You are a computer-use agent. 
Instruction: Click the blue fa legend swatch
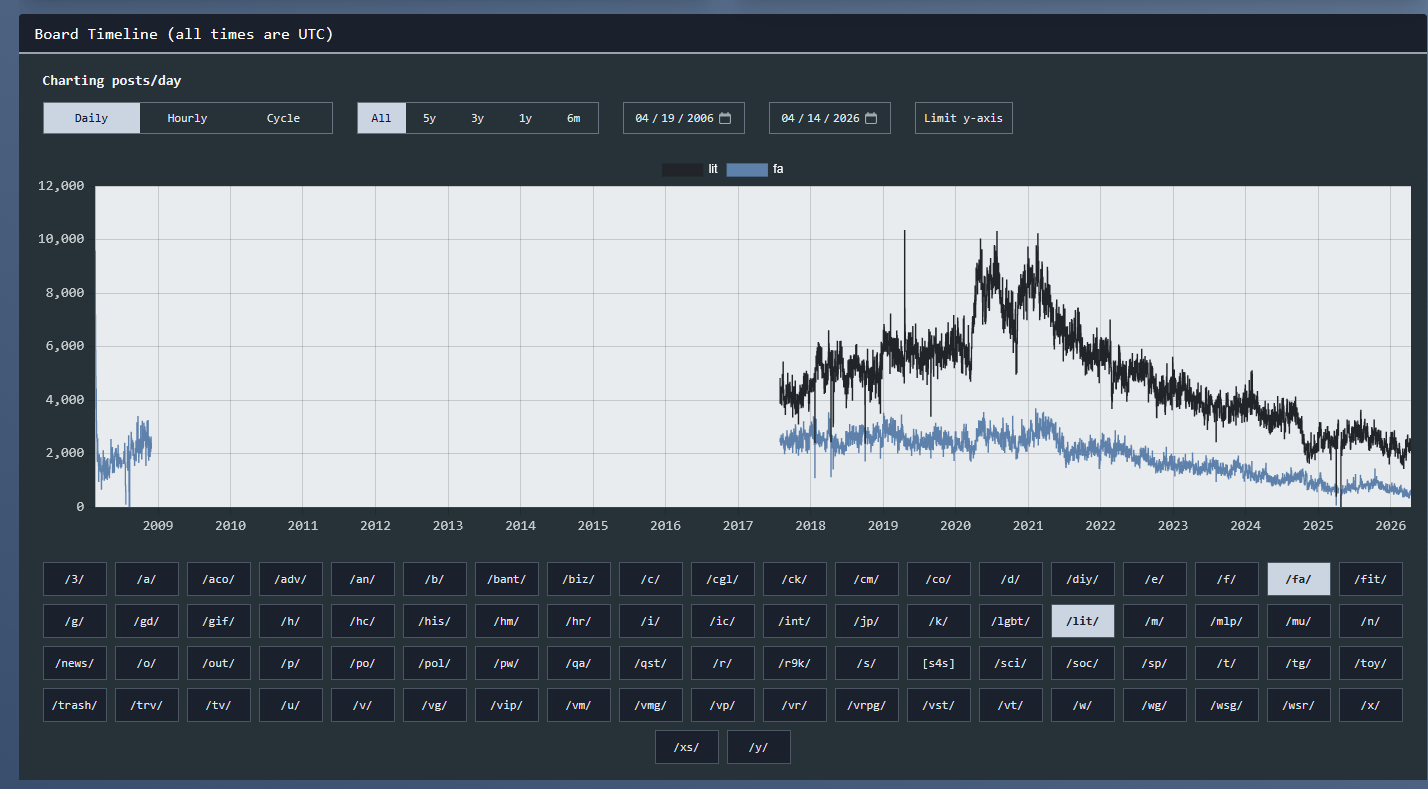click(x=747, y=170)
